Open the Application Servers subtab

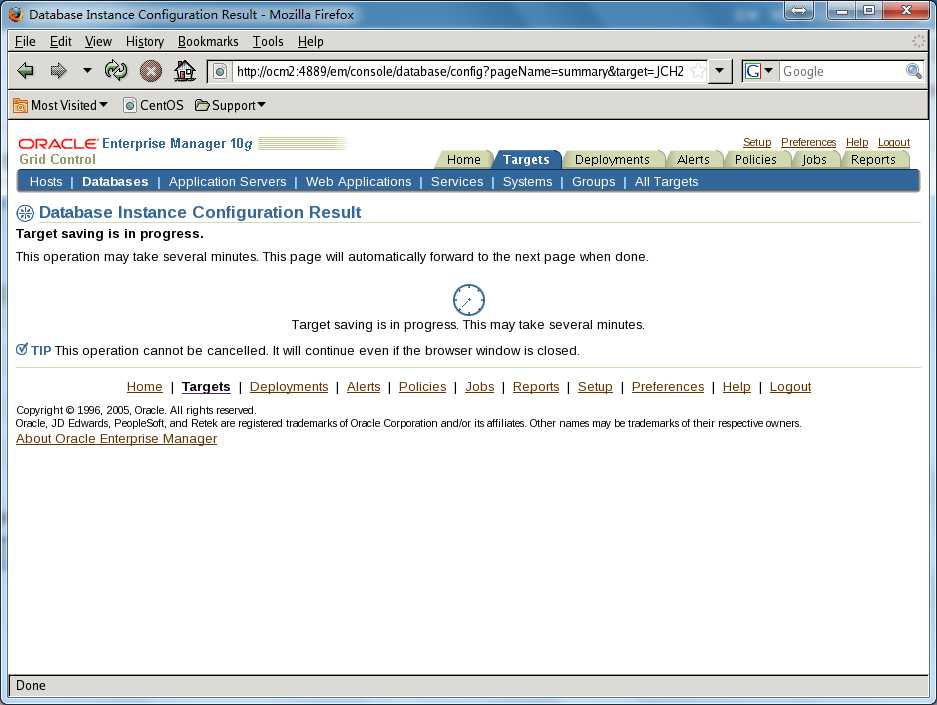point(227,182)
